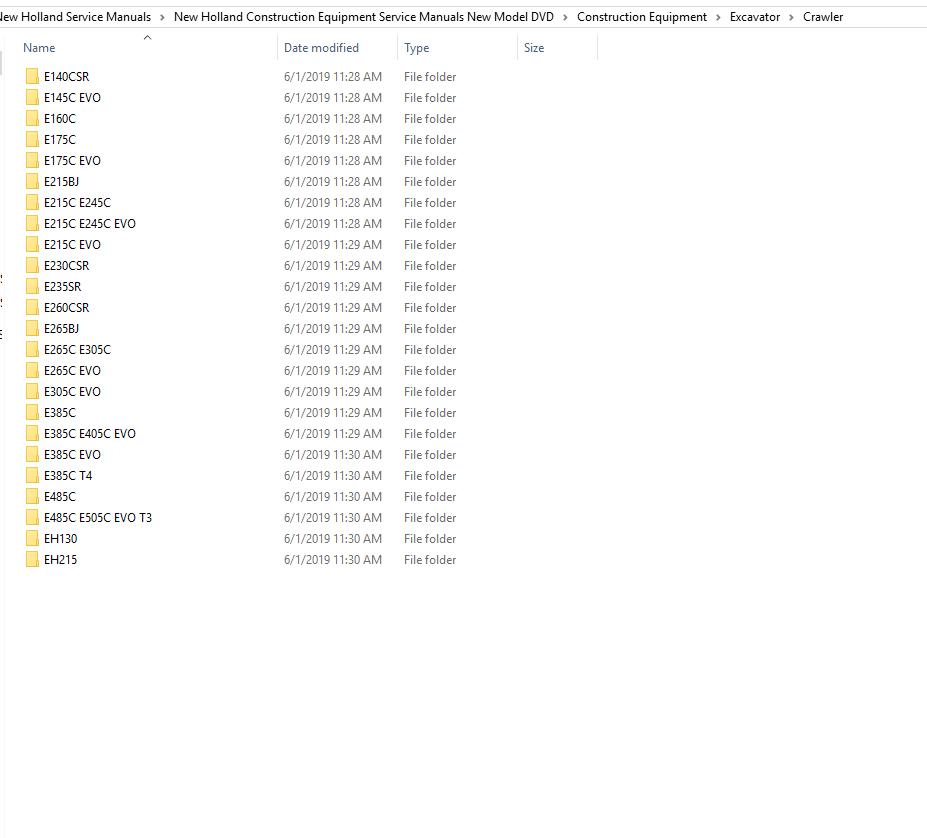Toggle sort direction arrow above Name
Image resolution: width=927 pixels, height=838 pixels.
[x=148, y=37]
